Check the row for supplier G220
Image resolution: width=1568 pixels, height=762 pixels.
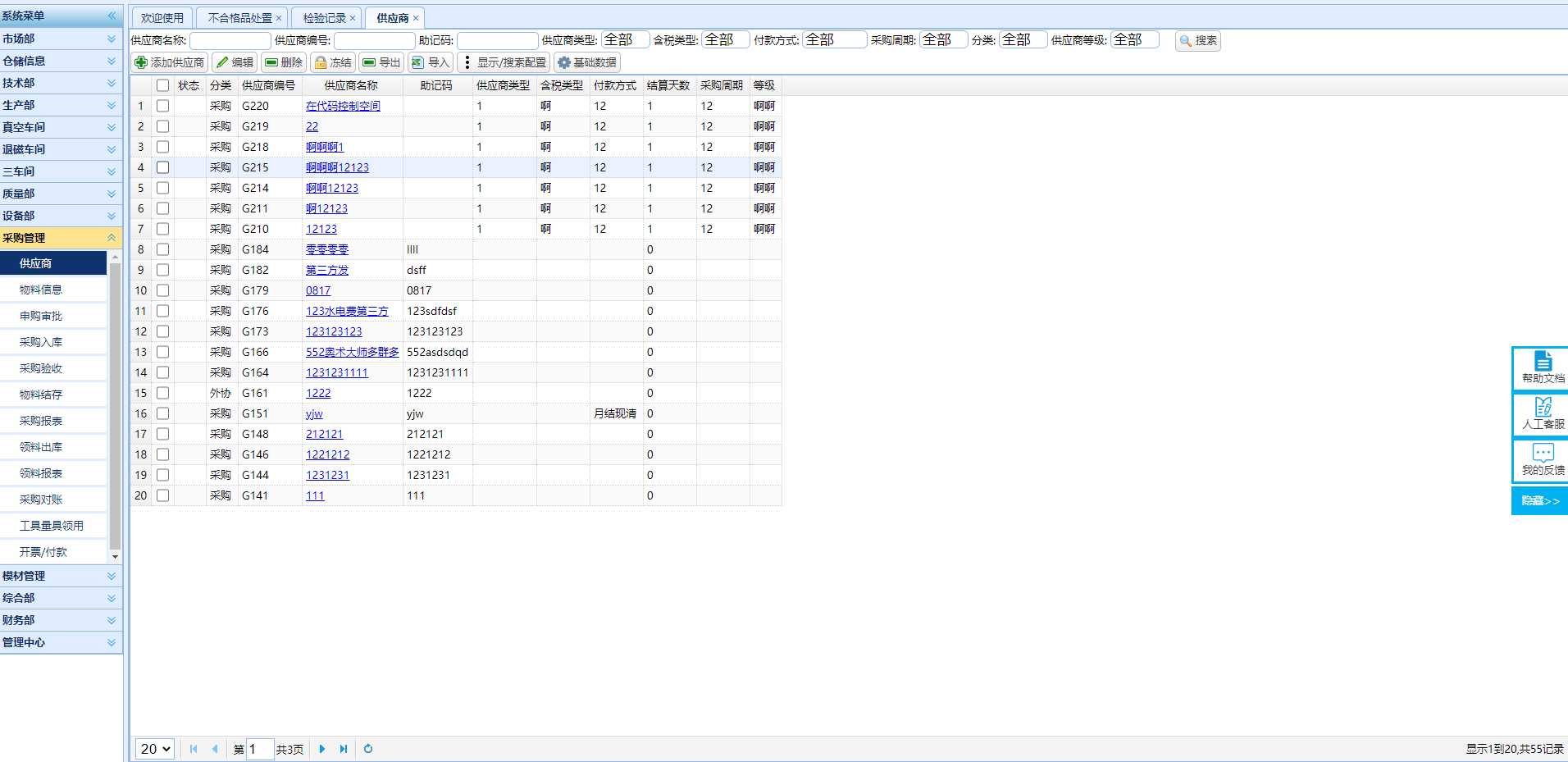coord(163,106)
